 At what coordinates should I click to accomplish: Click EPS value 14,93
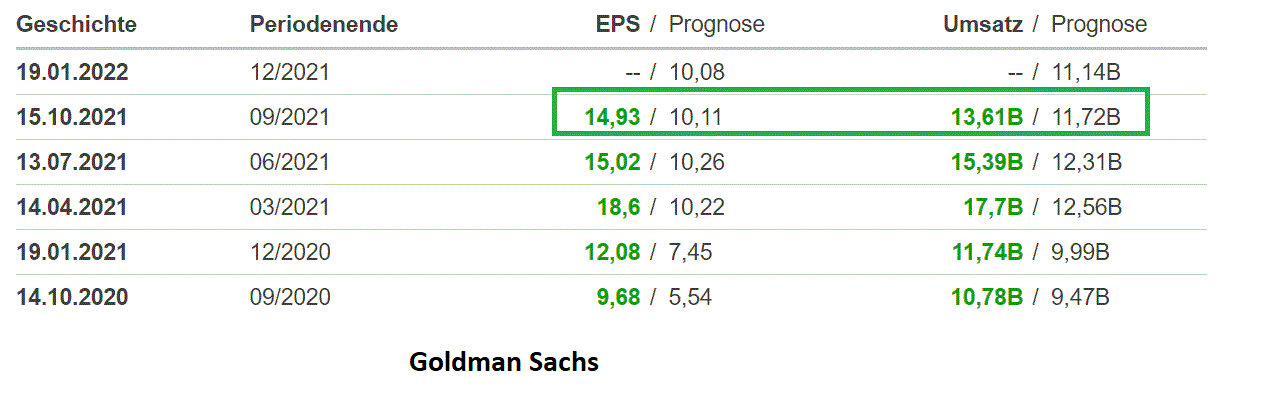[x=613, y=118]
